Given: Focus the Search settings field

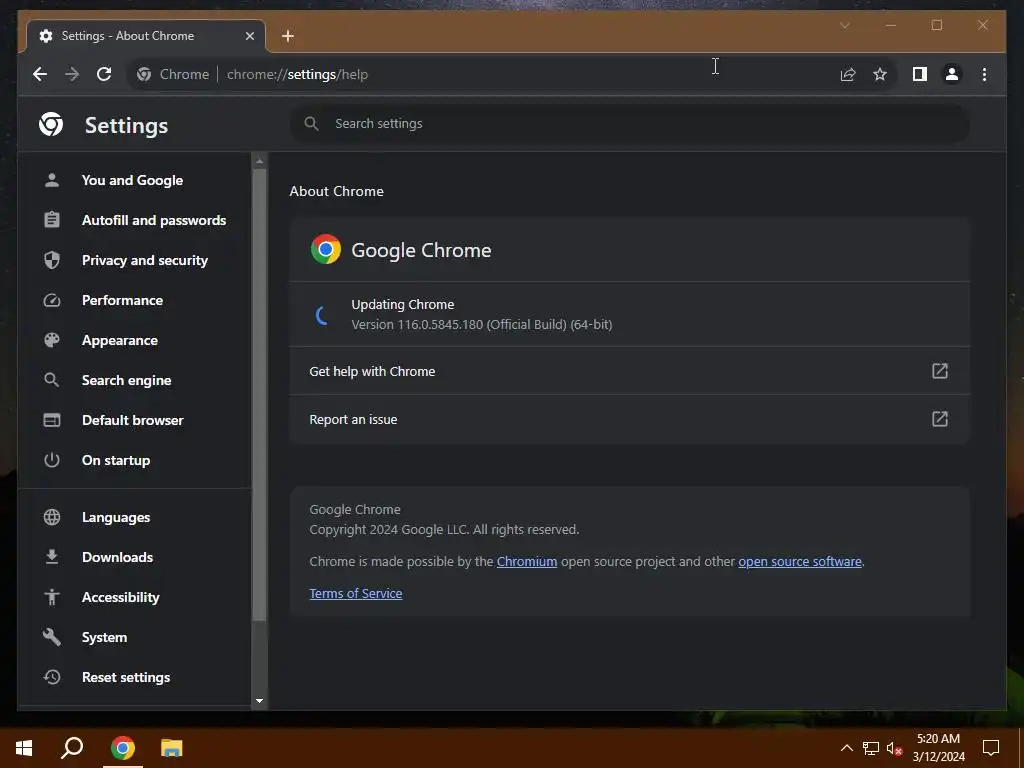Looking at the screenshot, I should [x=630, y=123].
